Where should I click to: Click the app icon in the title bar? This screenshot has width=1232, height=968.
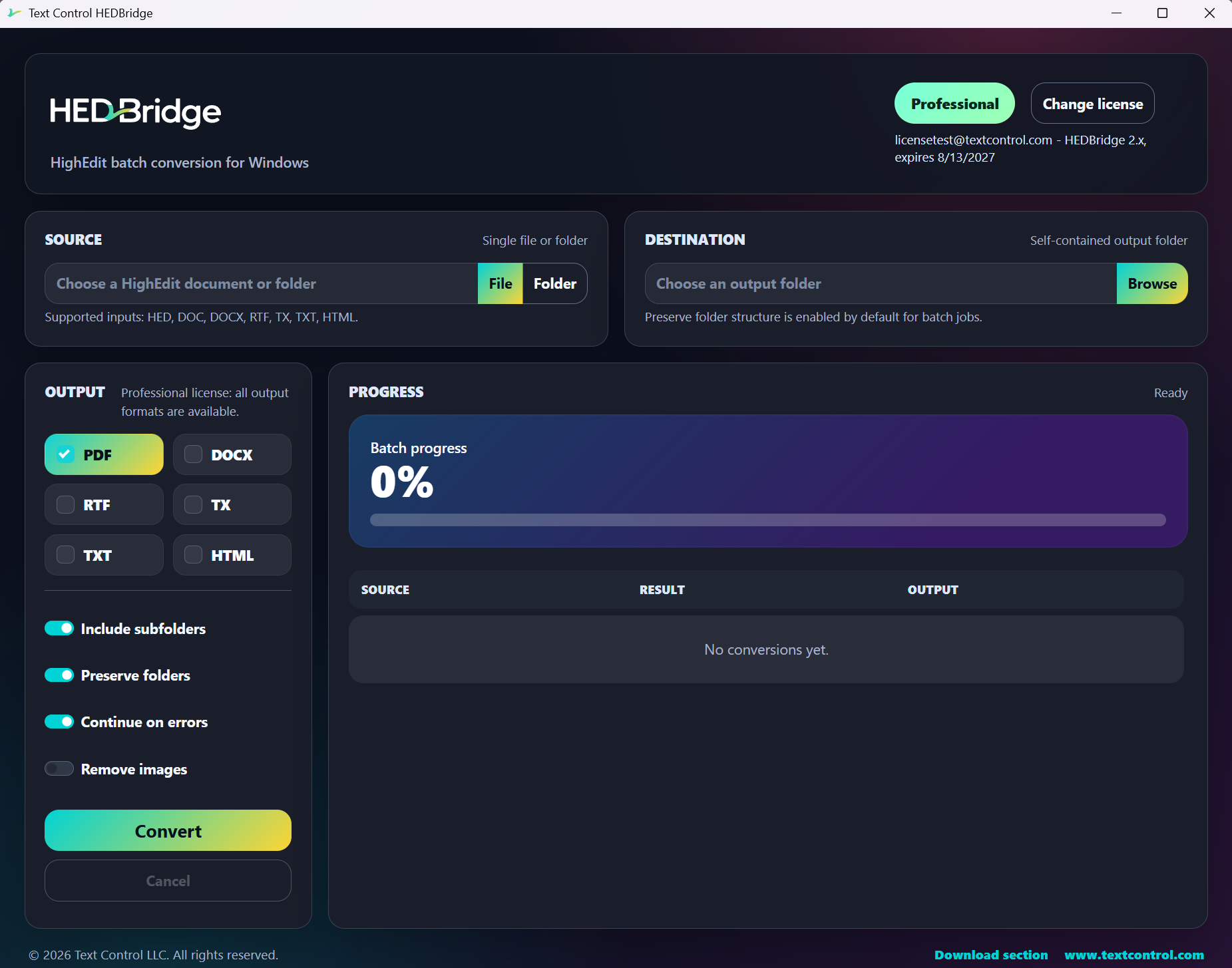click(x=14, y=13)
